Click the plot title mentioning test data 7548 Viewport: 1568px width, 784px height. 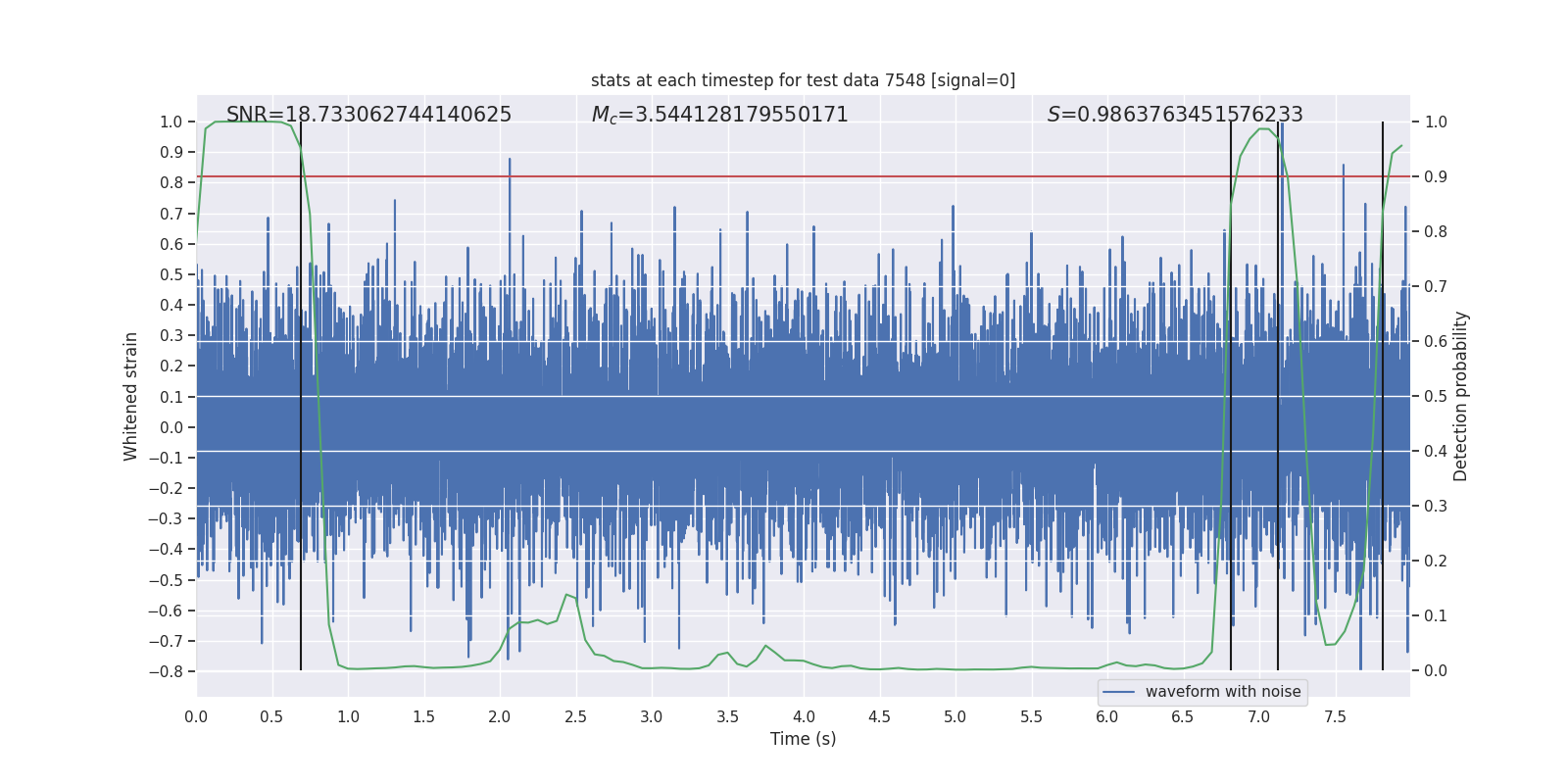click(803, 80)
